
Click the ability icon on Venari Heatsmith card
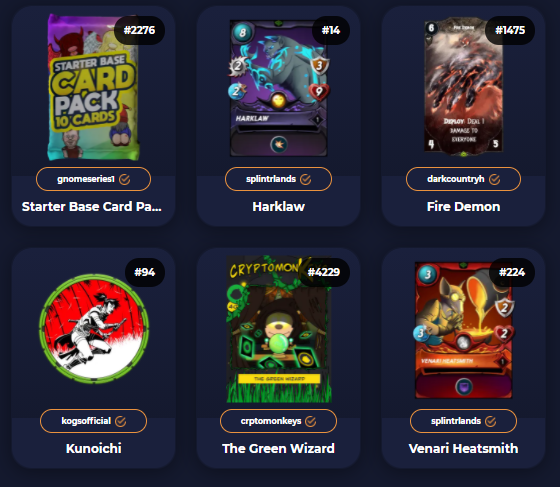pos(464,386)
